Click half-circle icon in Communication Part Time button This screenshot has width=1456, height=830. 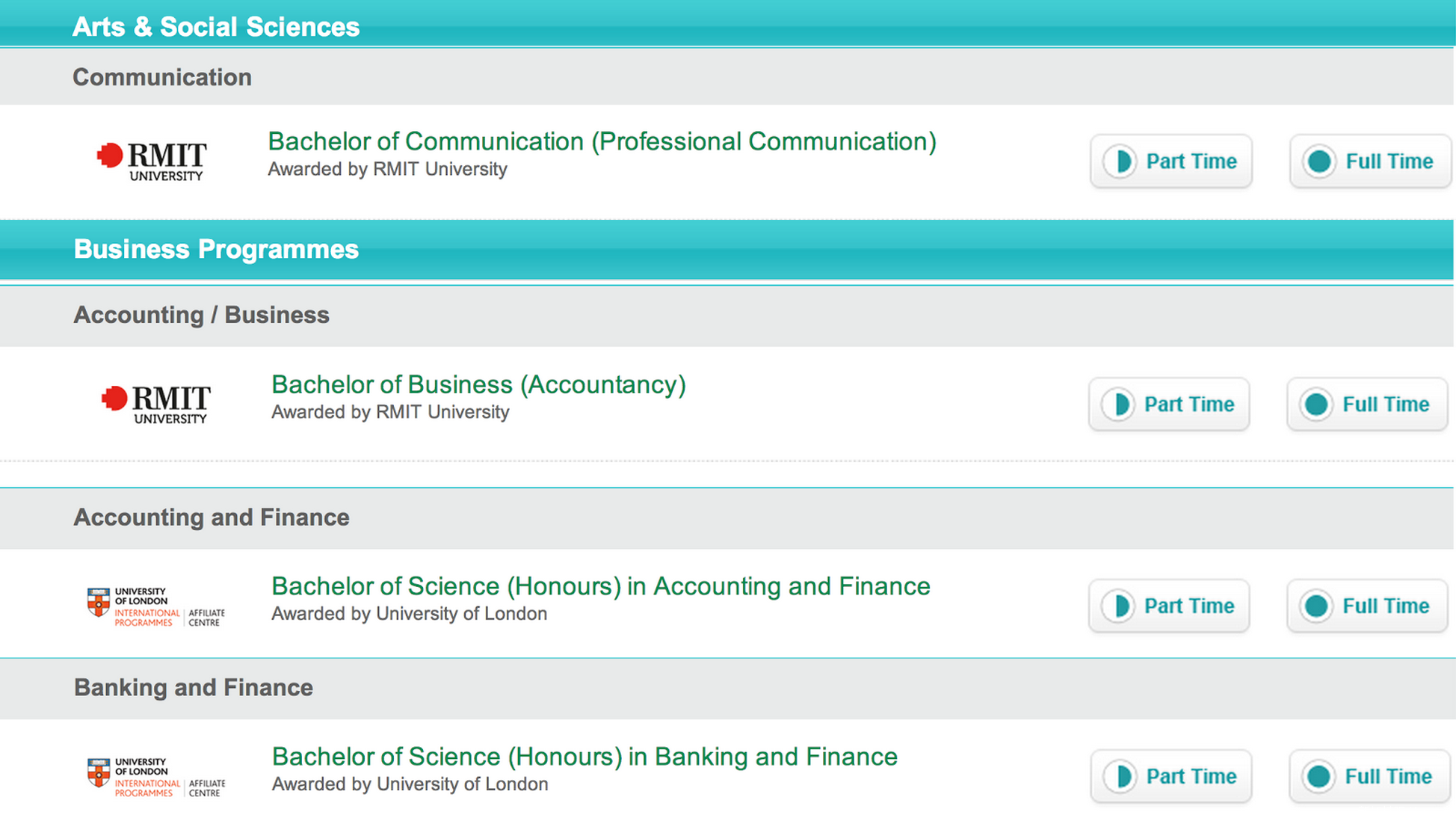[1120, 162]
